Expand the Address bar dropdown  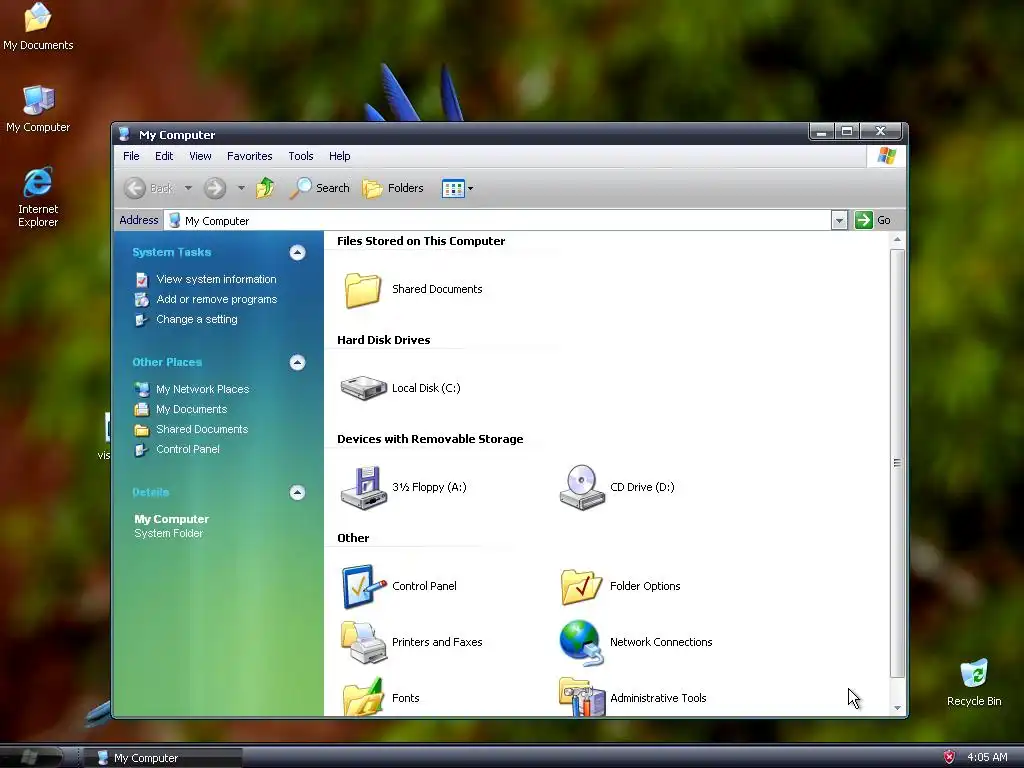839,221
